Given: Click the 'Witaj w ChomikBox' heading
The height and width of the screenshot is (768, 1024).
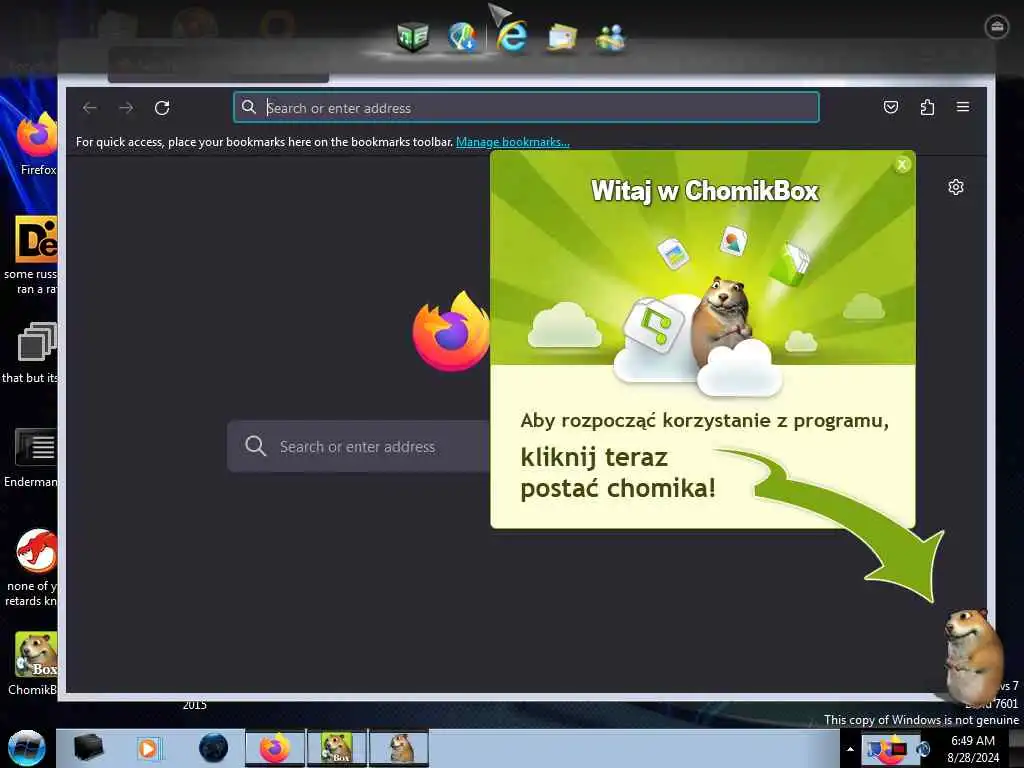Looking at the screenshot, I should pyautogui.click(x=705, y=191).
